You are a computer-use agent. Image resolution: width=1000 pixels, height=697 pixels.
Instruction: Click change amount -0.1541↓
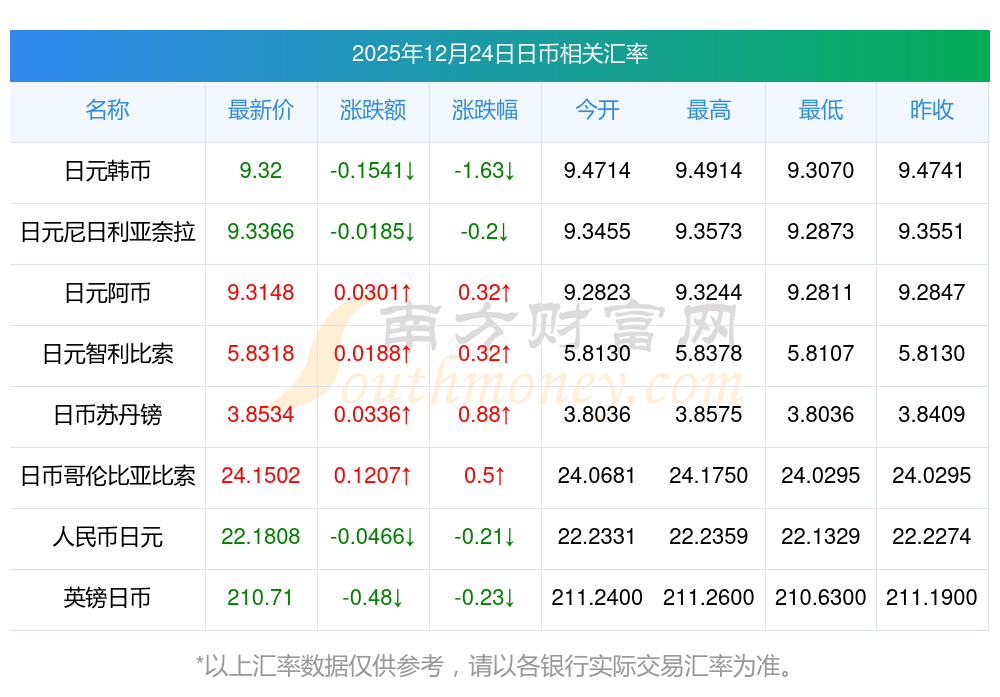click(372, 170)
